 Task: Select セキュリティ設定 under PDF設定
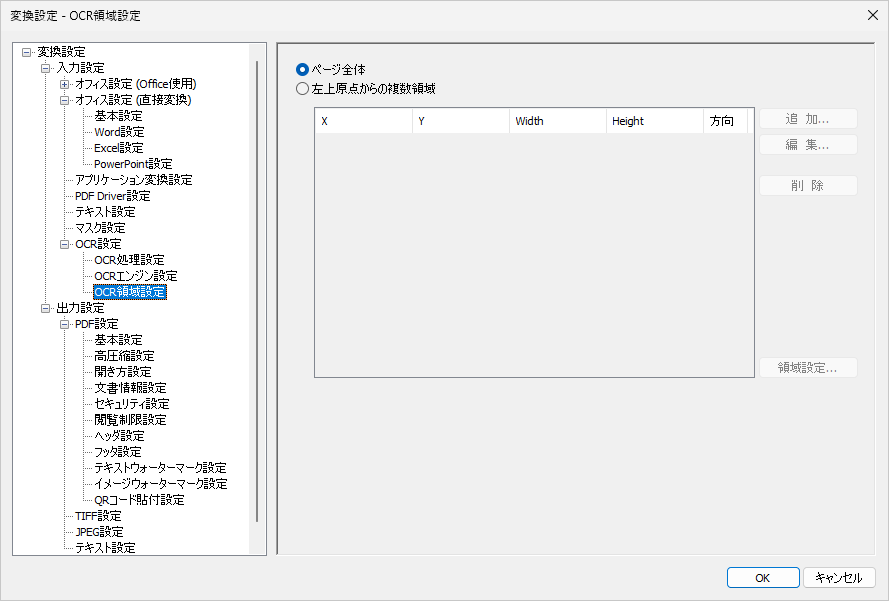[x=131, y=404]
